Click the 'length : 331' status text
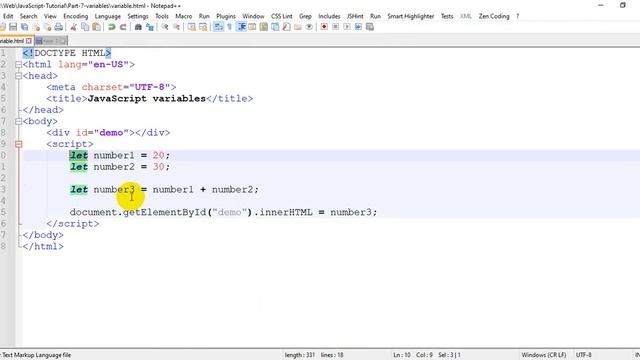Viewport: 640px width, 360px height. tap(300, 355)
